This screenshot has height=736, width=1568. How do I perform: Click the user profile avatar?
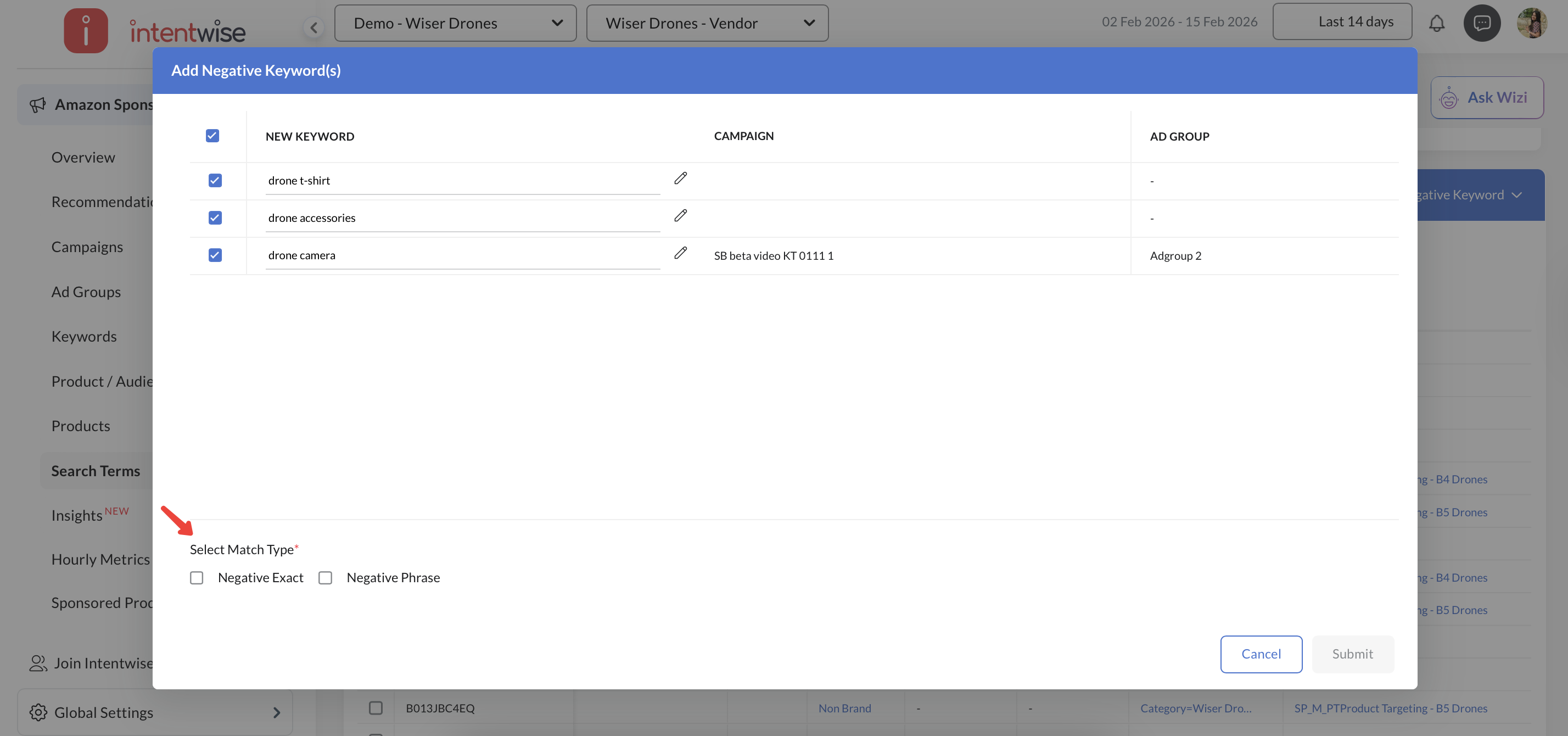tap(1531, 23)
